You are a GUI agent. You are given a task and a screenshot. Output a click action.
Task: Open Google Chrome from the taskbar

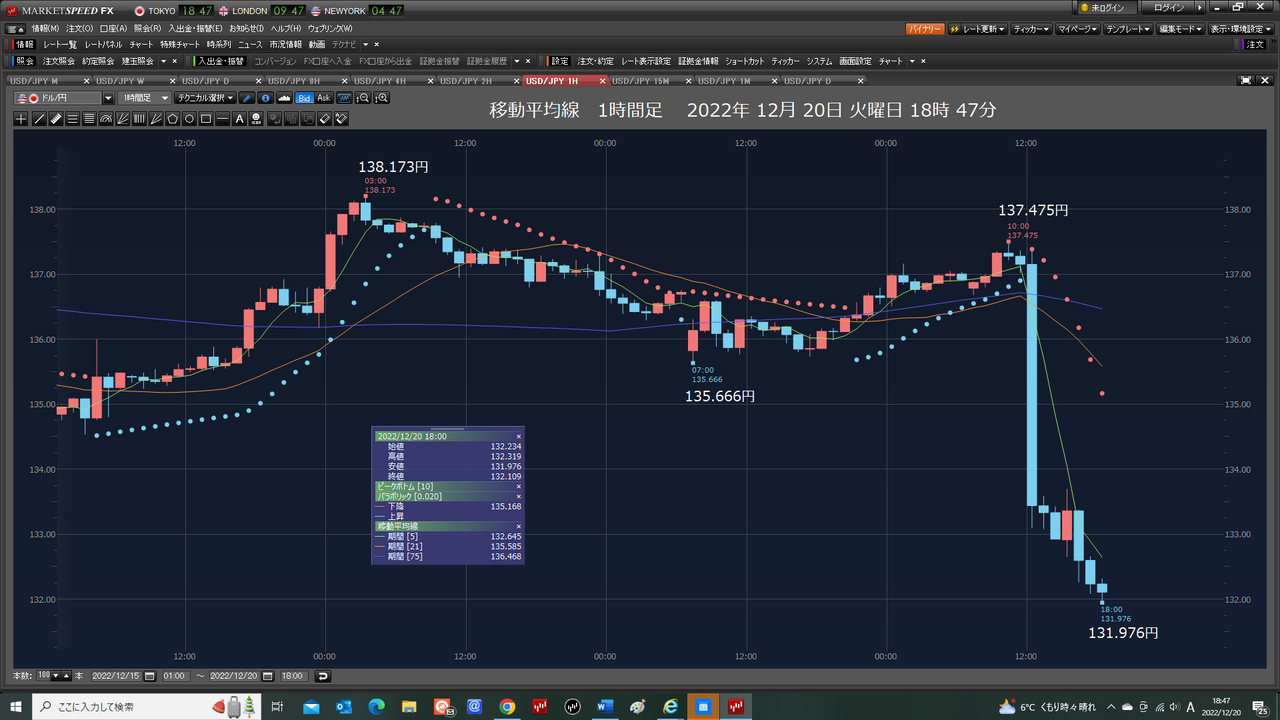tap(507, 706)
